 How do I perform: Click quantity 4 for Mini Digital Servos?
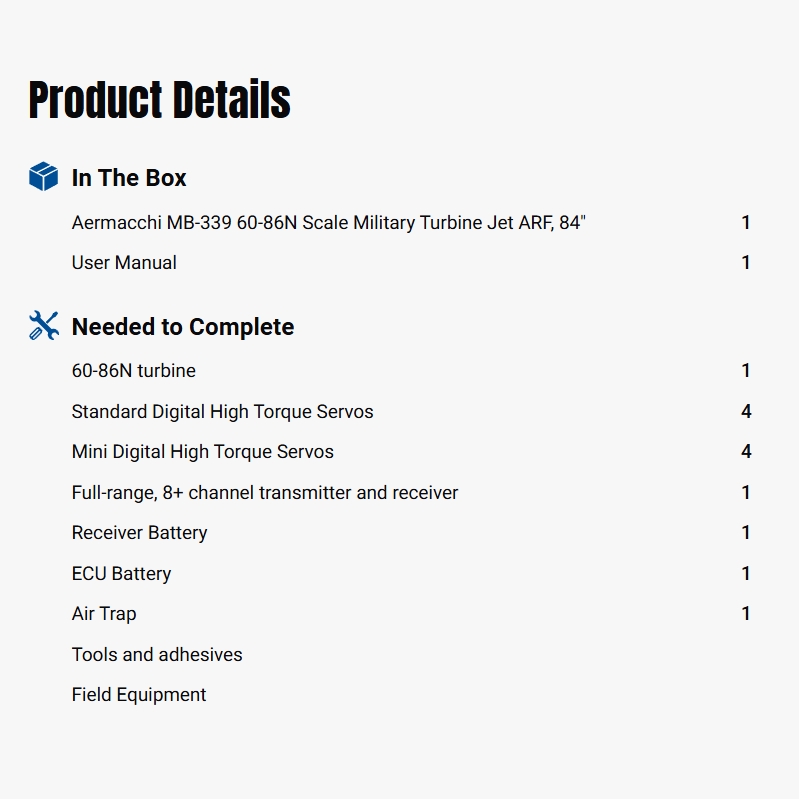746,452
